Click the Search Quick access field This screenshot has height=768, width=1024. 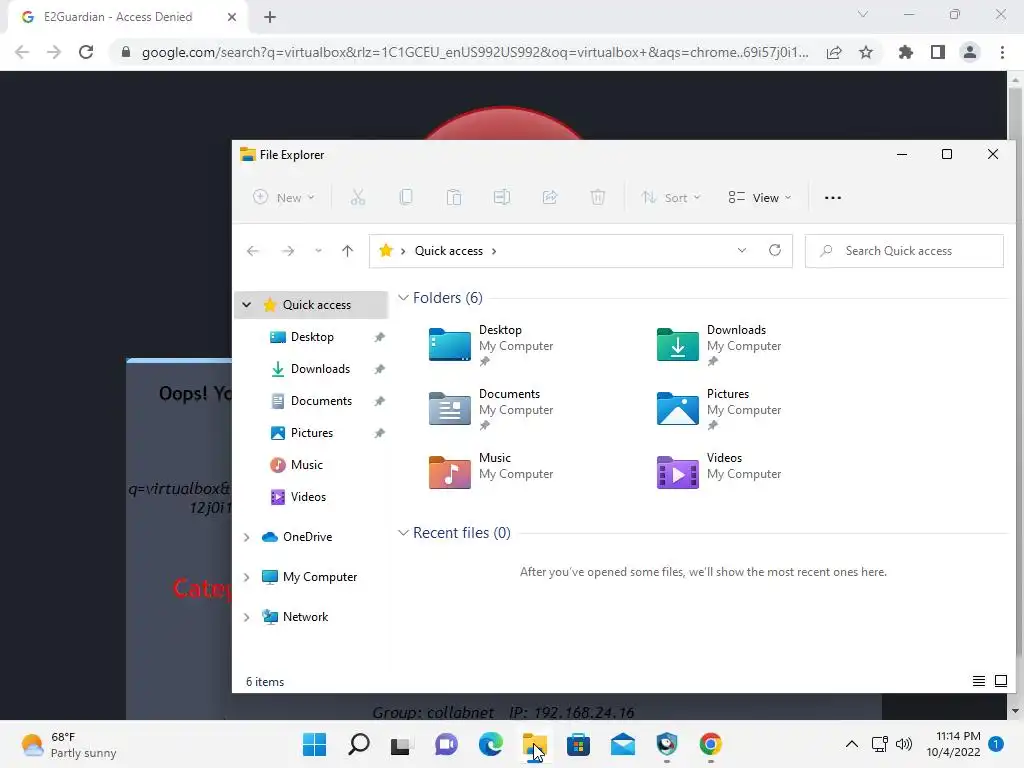904,251
